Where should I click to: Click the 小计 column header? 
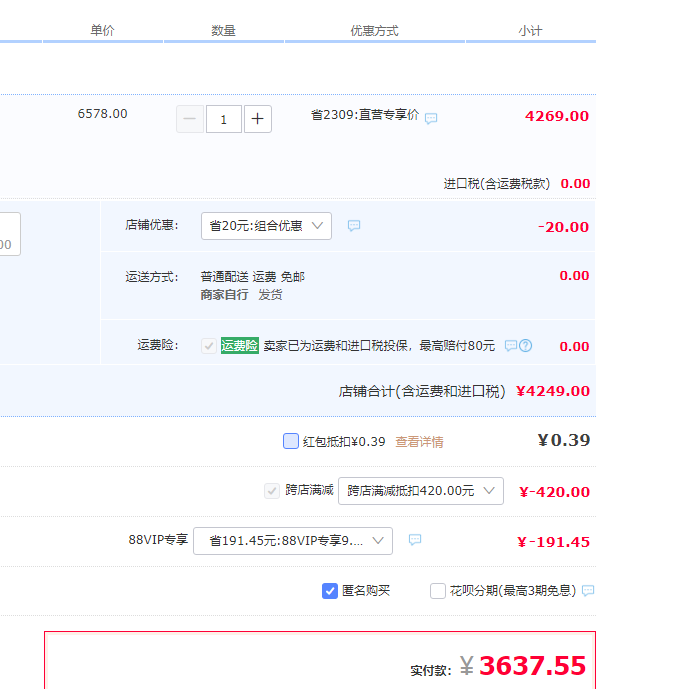(x=530, y=31)
